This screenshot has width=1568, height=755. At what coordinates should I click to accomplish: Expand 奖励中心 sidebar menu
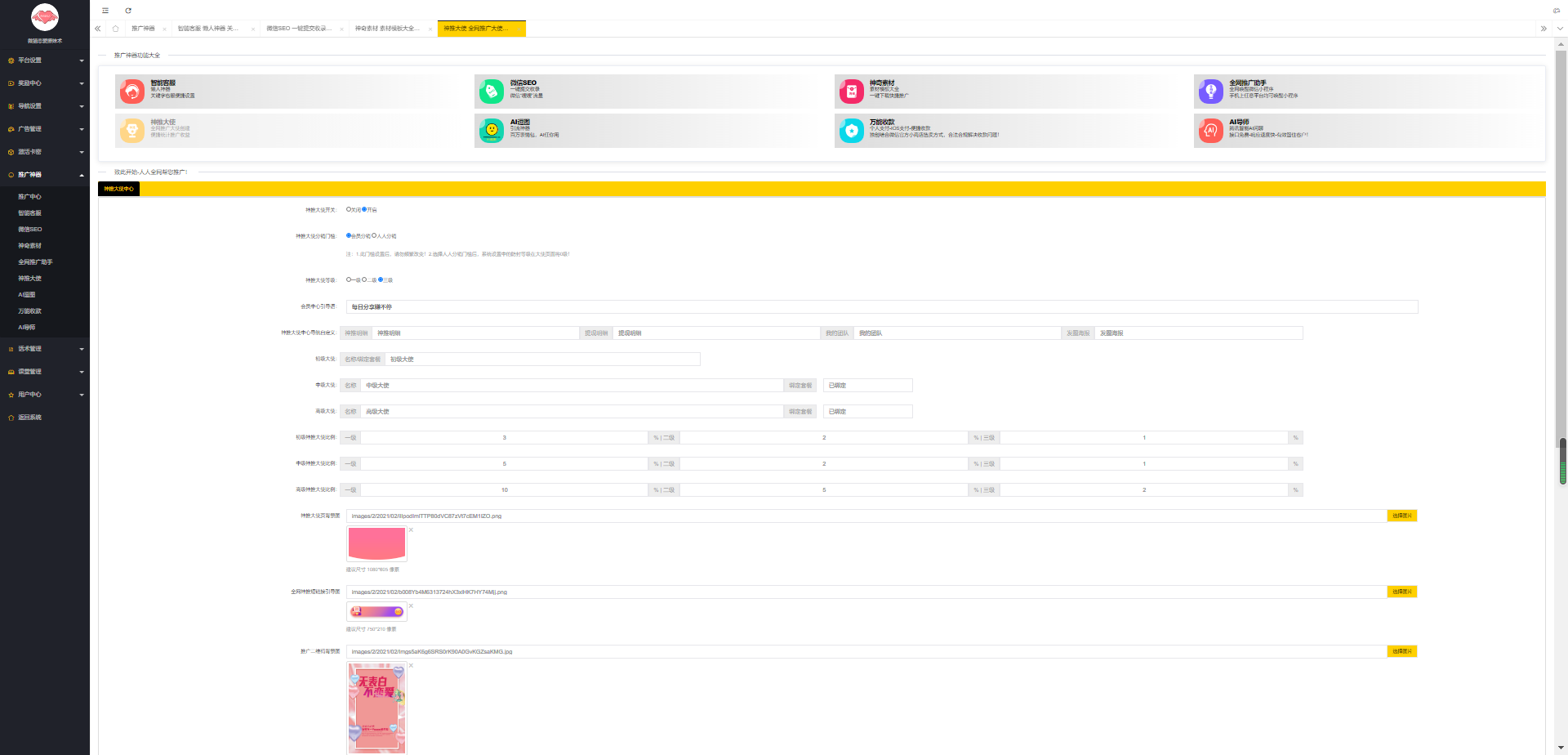pos(82,83)
